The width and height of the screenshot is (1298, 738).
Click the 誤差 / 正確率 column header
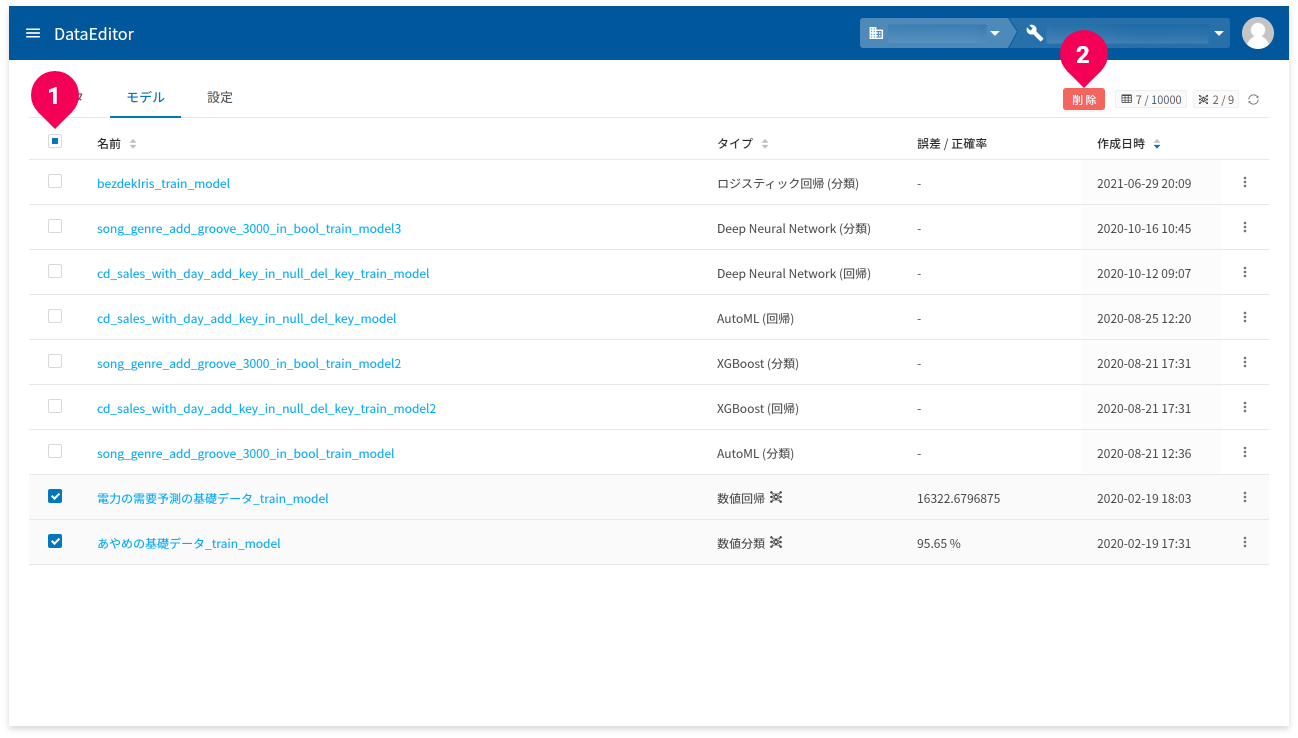point(952,144)
